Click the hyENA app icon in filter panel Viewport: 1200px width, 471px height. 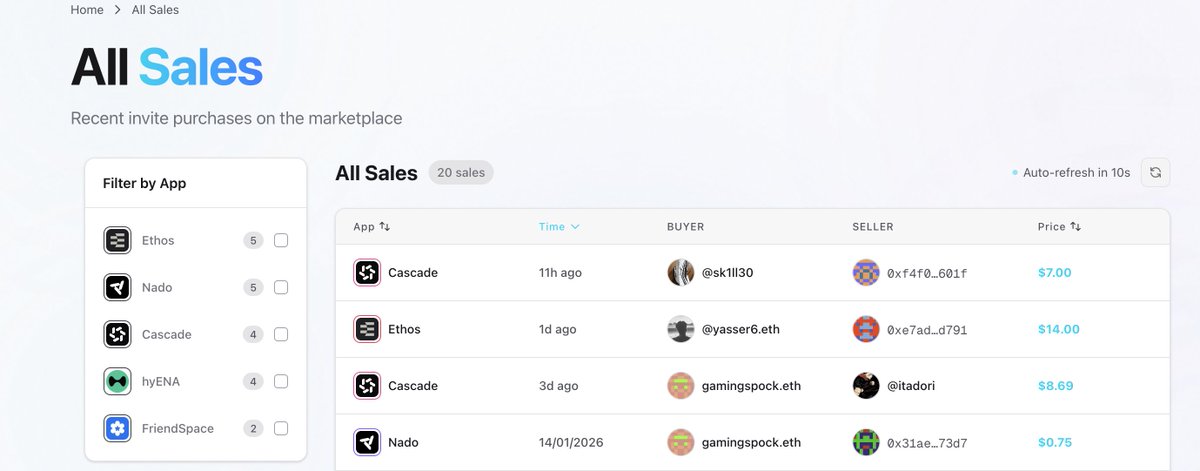click(x=118, y=381)
